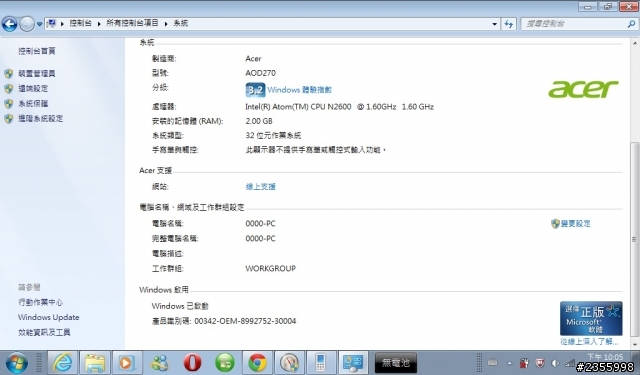
Task: Open Windows Explorer folder icon in taskbar
Action: coord(95,363)
